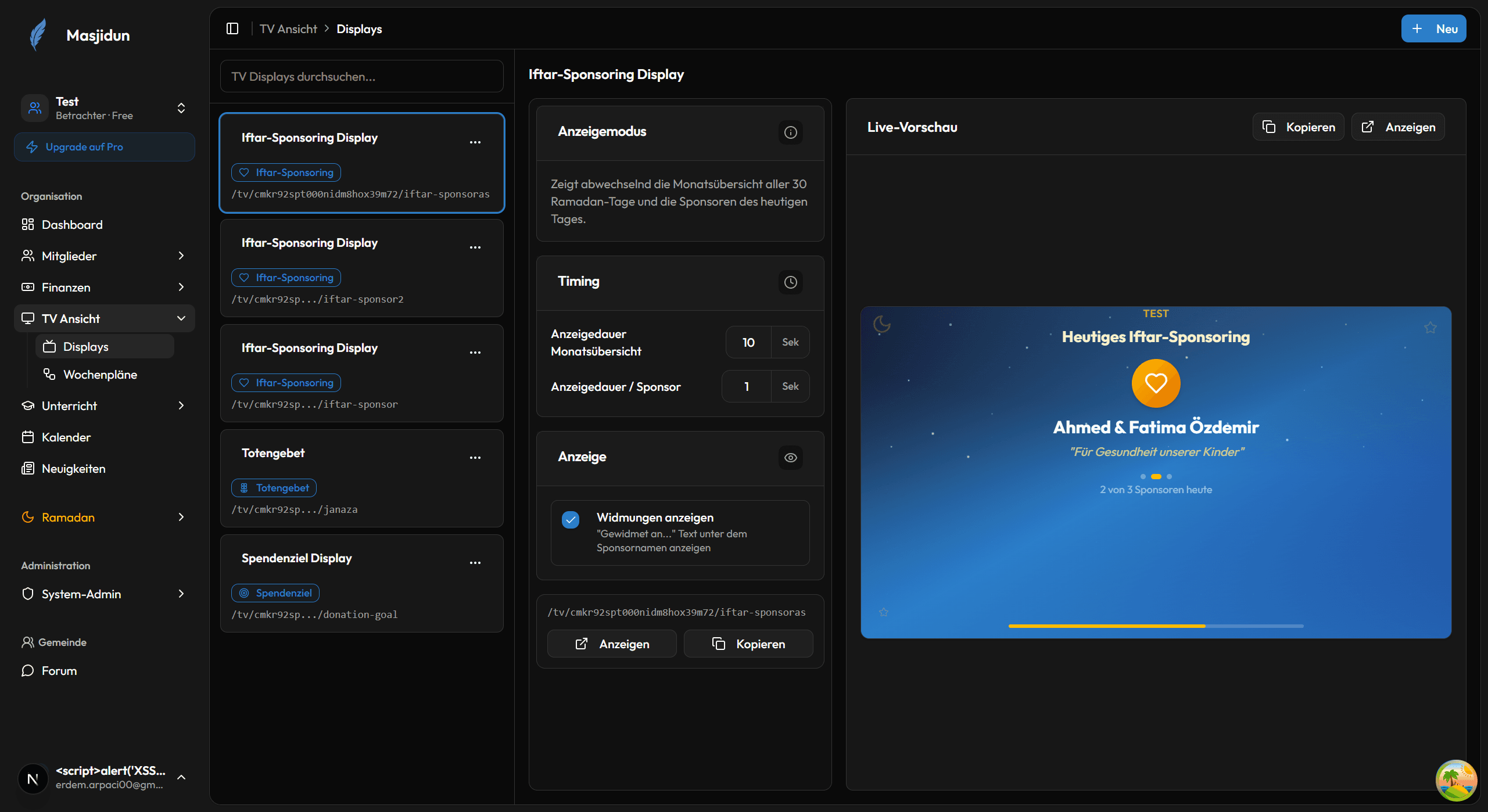Image resolution: width=1488 pixels, height=812 pixels.
Task: Toggle the sidebar collapse icon in breadcrumb bar
Action: coord(232,28)
